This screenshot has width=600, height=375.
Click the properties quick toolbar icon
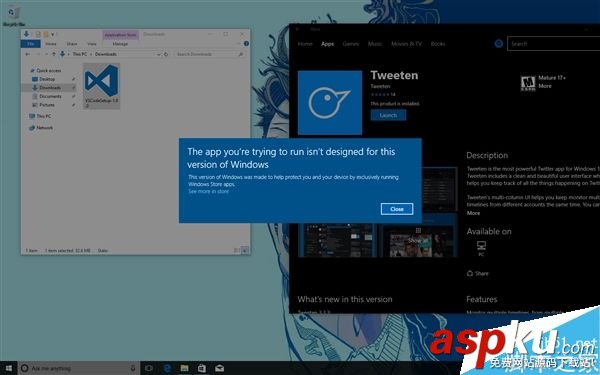click(x=38, y=34)
